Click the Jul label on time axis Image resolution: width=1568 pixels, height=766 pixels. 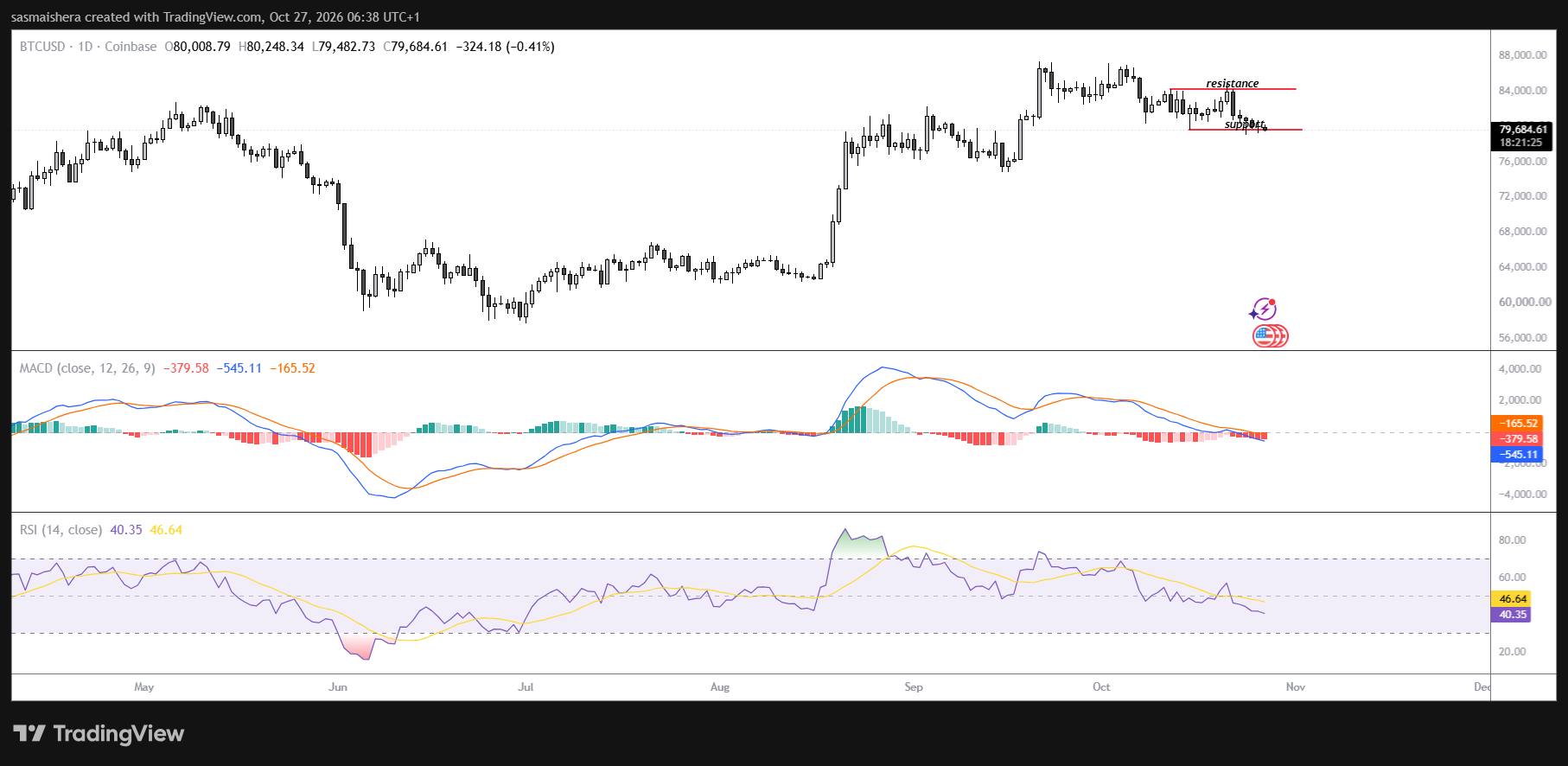click(526, 687)
